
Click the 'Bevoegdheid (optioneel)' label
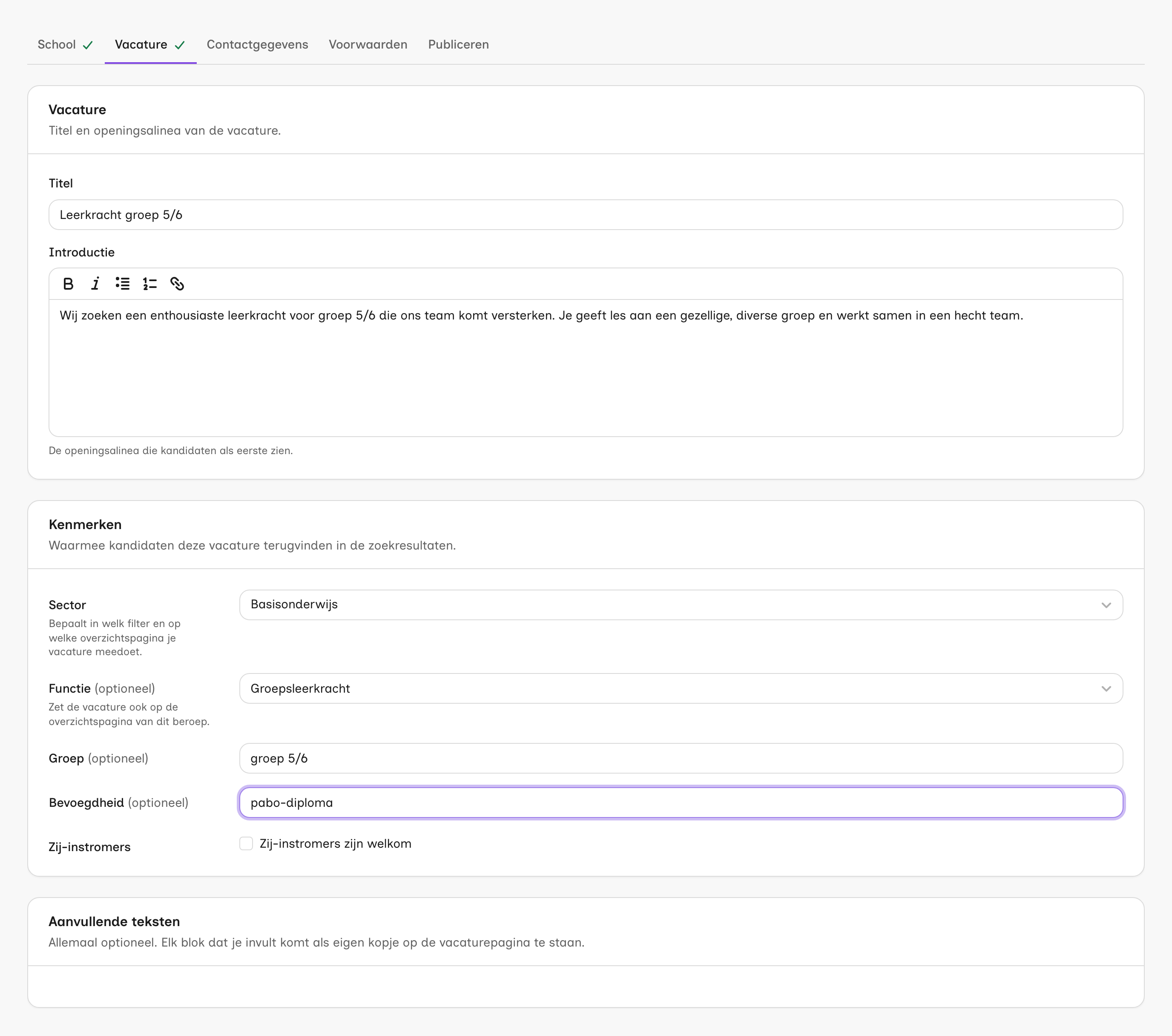point(118,803)
